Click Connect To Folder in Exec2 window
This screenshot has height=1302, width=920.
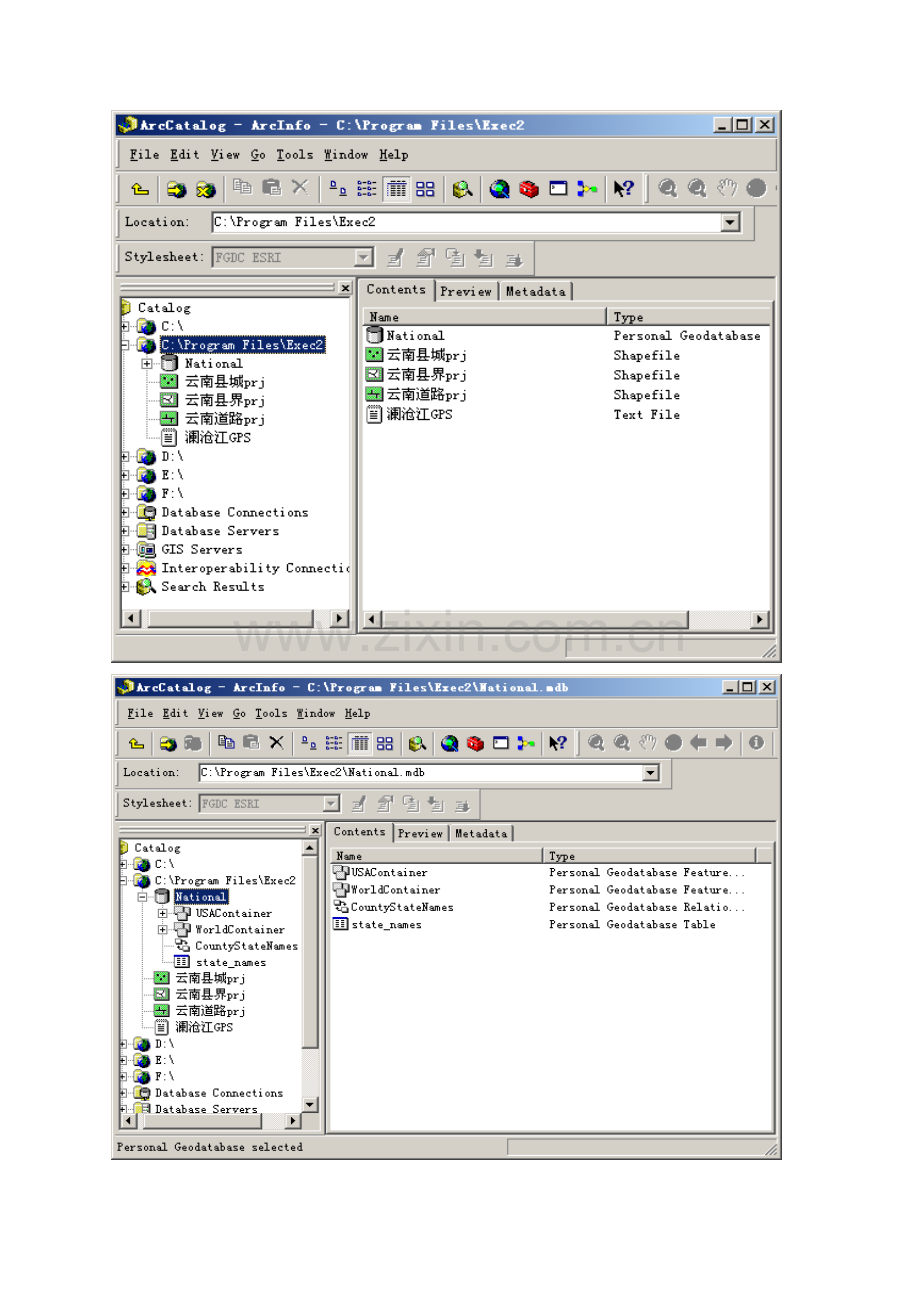coord(176,188)
